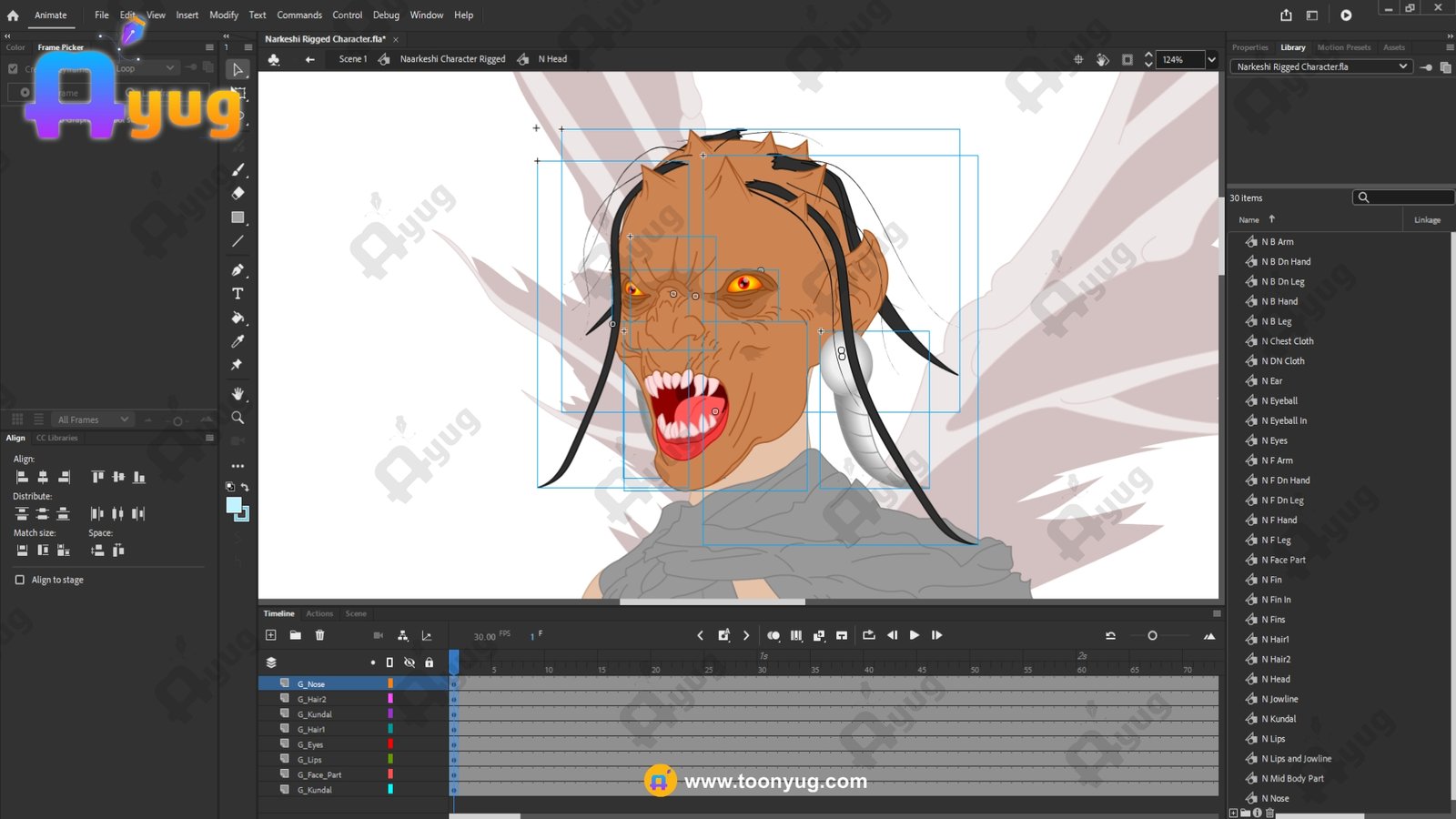The image size is (1456, 819).
Task: Sort library by Name column arrow
Action: [1271, 219]
